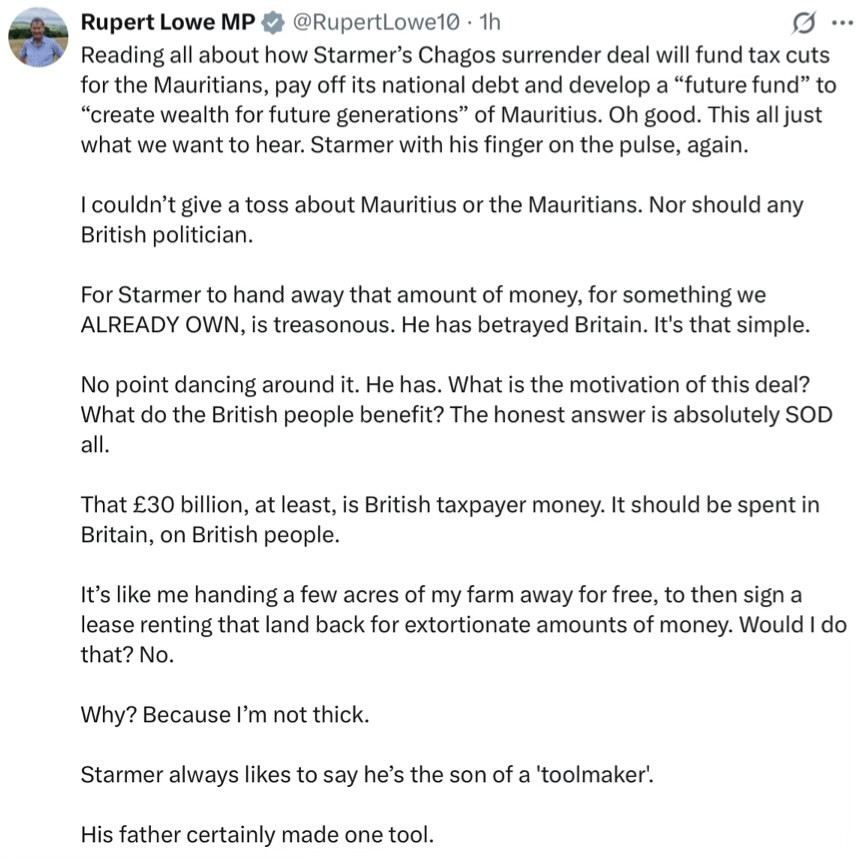
Task: Click the word 'toolmaker' in the post
Action: pos(594,775)
